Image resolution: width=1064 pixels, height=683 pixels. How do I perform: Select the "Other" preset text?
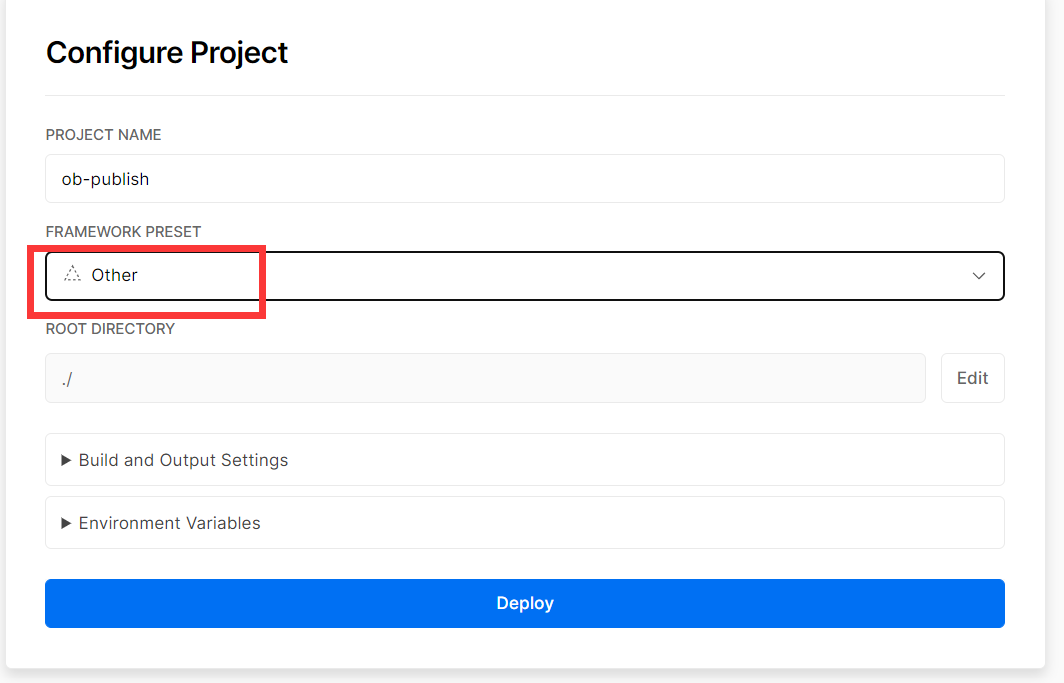(114, 275)
